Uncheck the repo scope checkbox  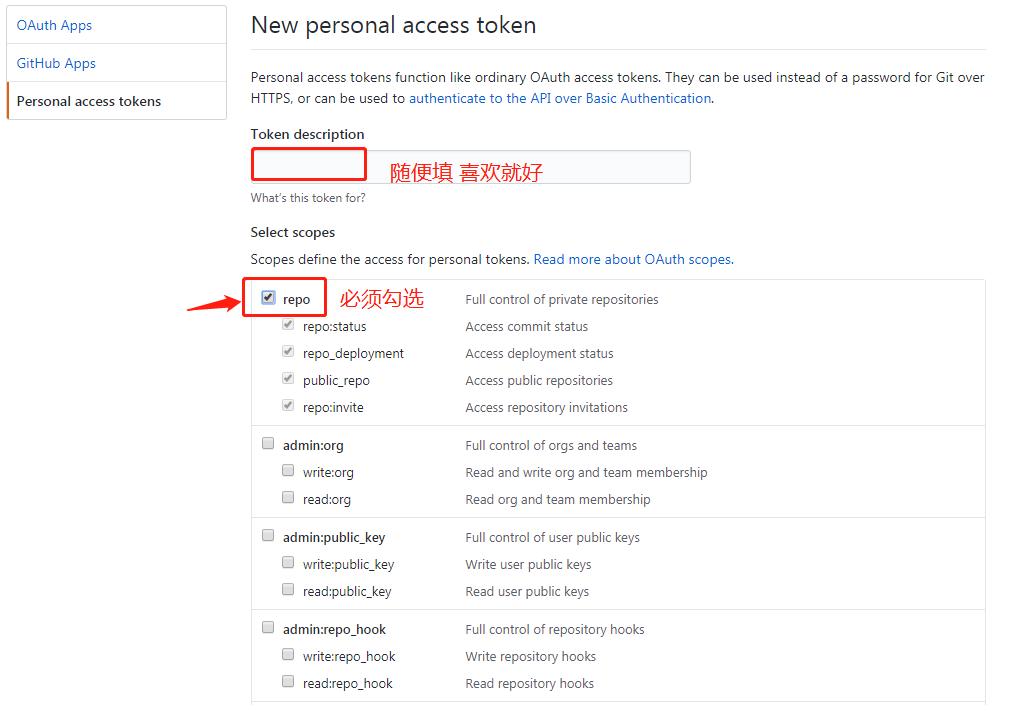point(268,298)
